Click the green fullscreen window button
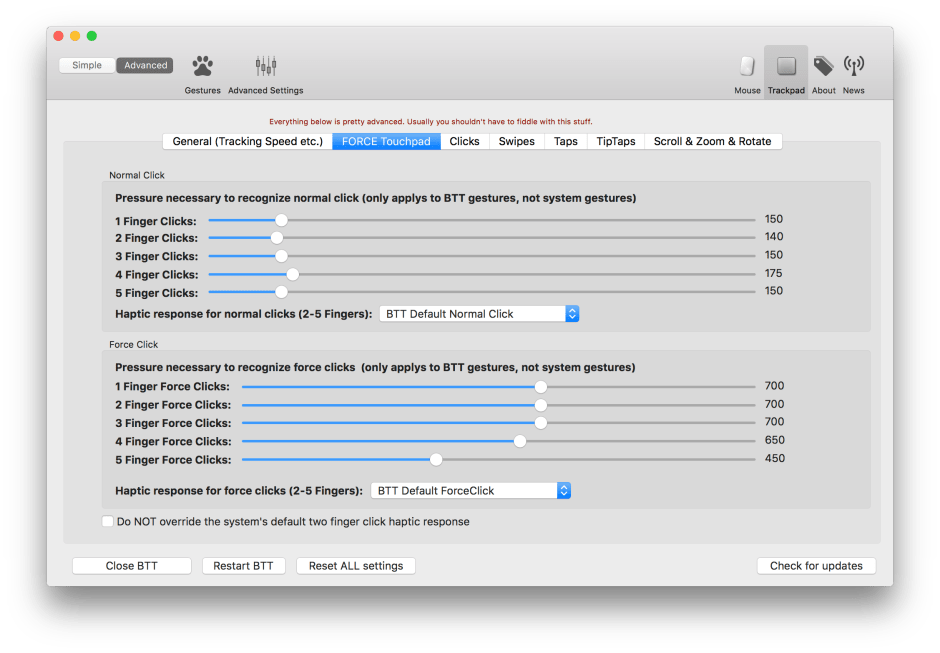Image resolution: width=940 pixels, height=653 pixels. [x=92, y=36]
